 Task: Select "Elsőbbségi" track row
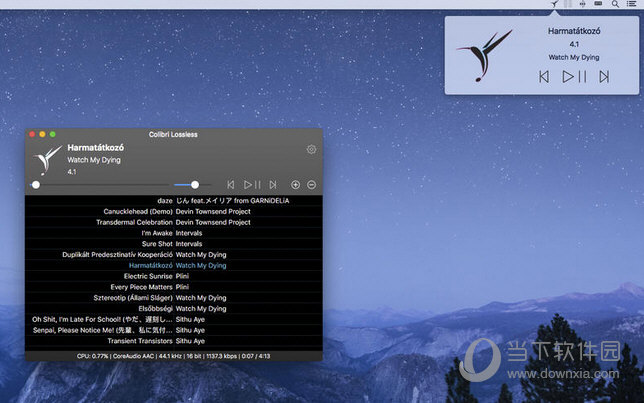174,309
